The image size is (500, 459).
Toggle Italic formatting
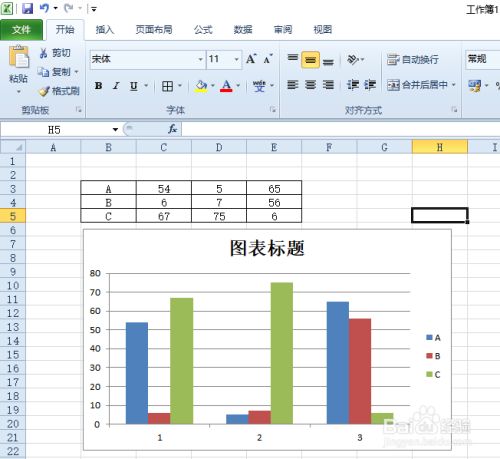(x=116, y=86)
